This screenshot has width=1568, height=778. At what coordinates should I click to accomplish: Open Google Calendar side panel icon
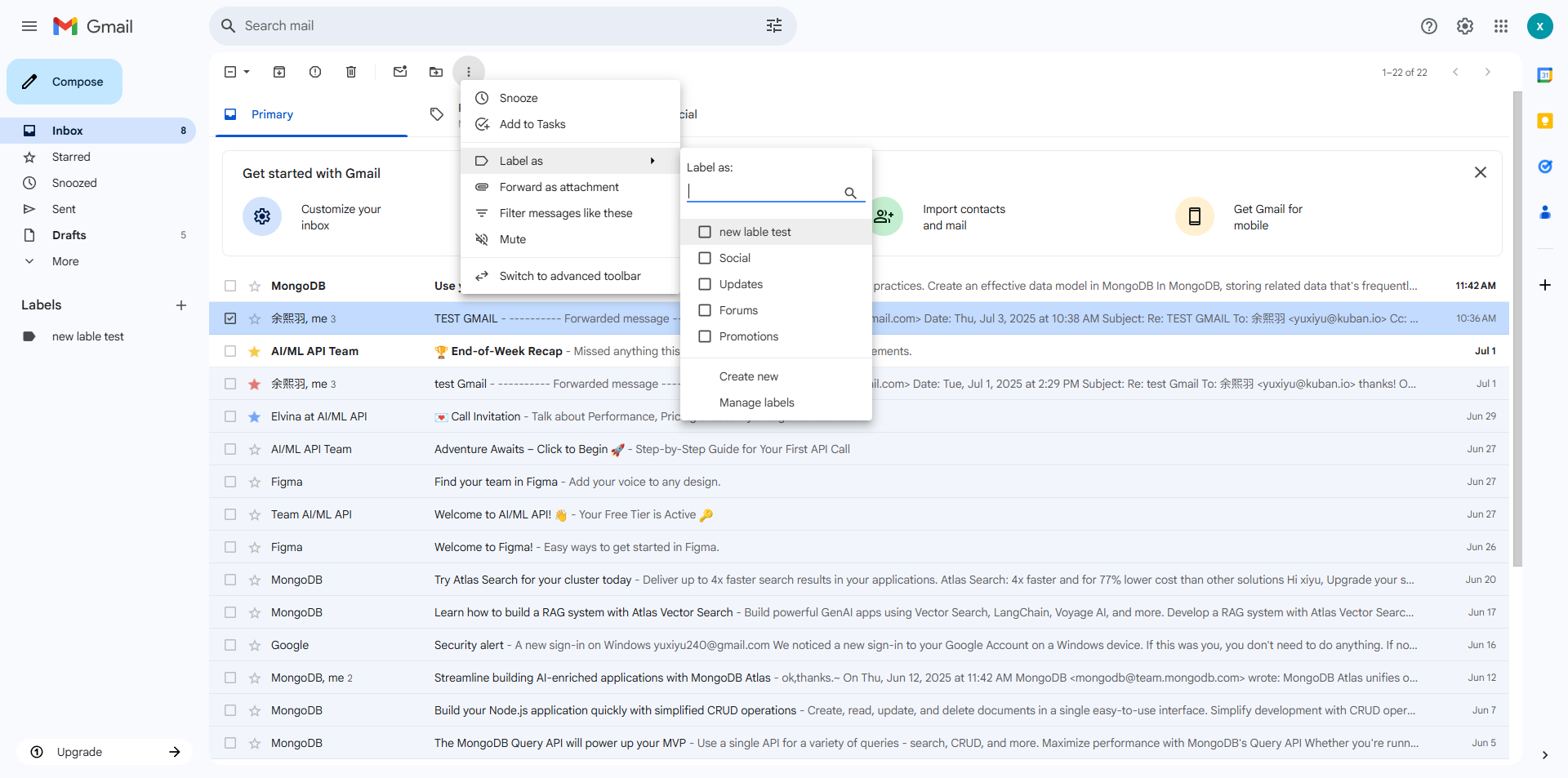[1544, 75]
